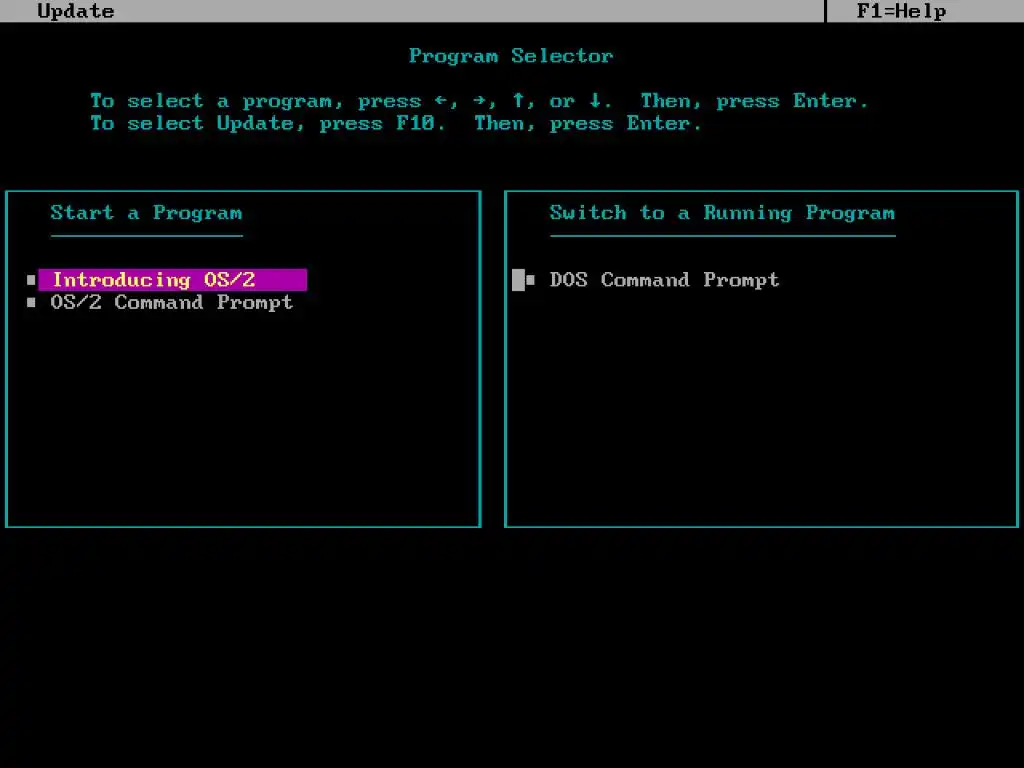Select Introducing OS/2 program entry
The width and height of the screenshot is (1024, 768).
tap(172, 280)
